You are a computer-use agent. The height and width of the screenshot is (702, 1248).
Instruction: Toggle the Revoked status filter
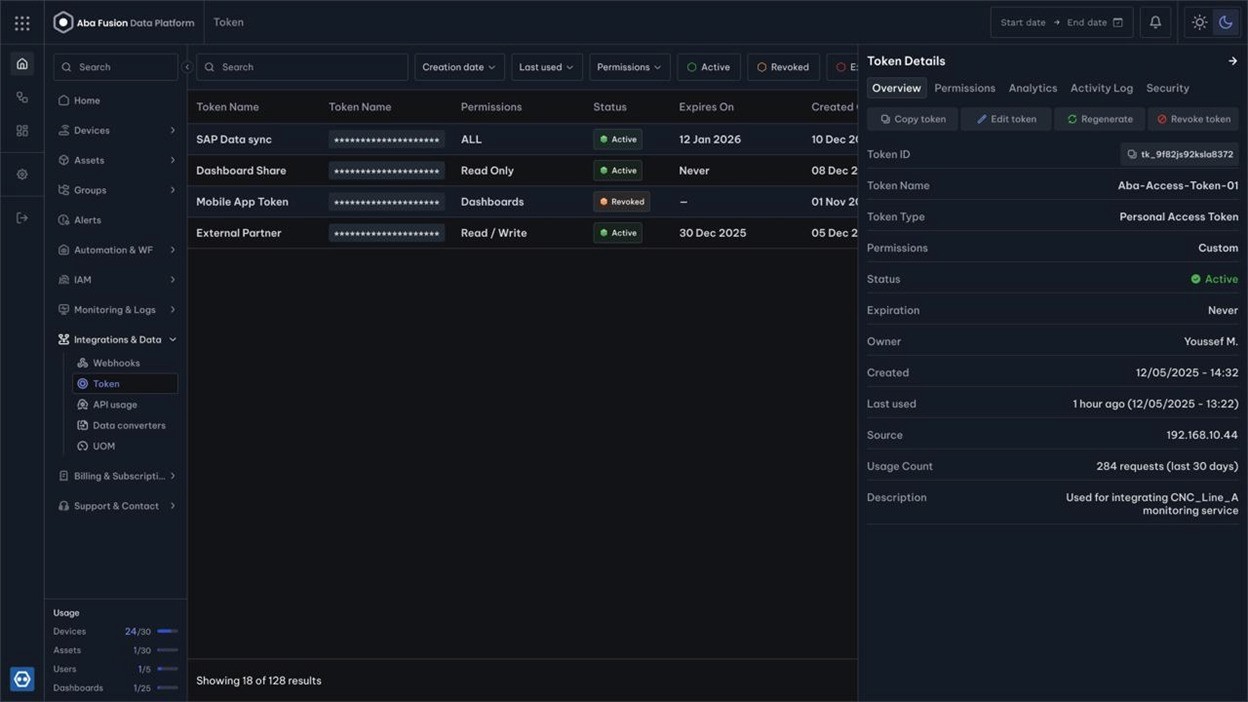coord(783,67)
